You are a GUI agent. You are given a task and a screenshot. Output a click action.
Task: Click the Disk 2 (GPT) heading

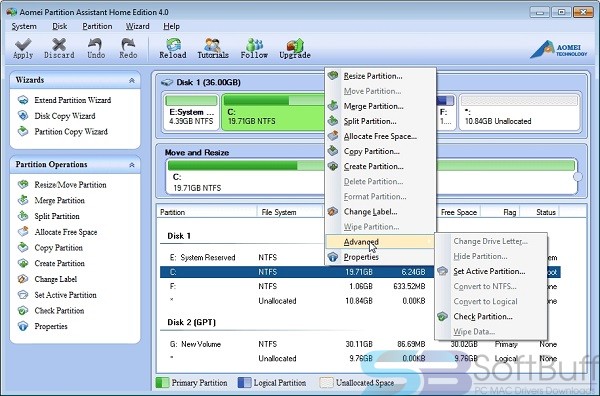coord(191,323)
